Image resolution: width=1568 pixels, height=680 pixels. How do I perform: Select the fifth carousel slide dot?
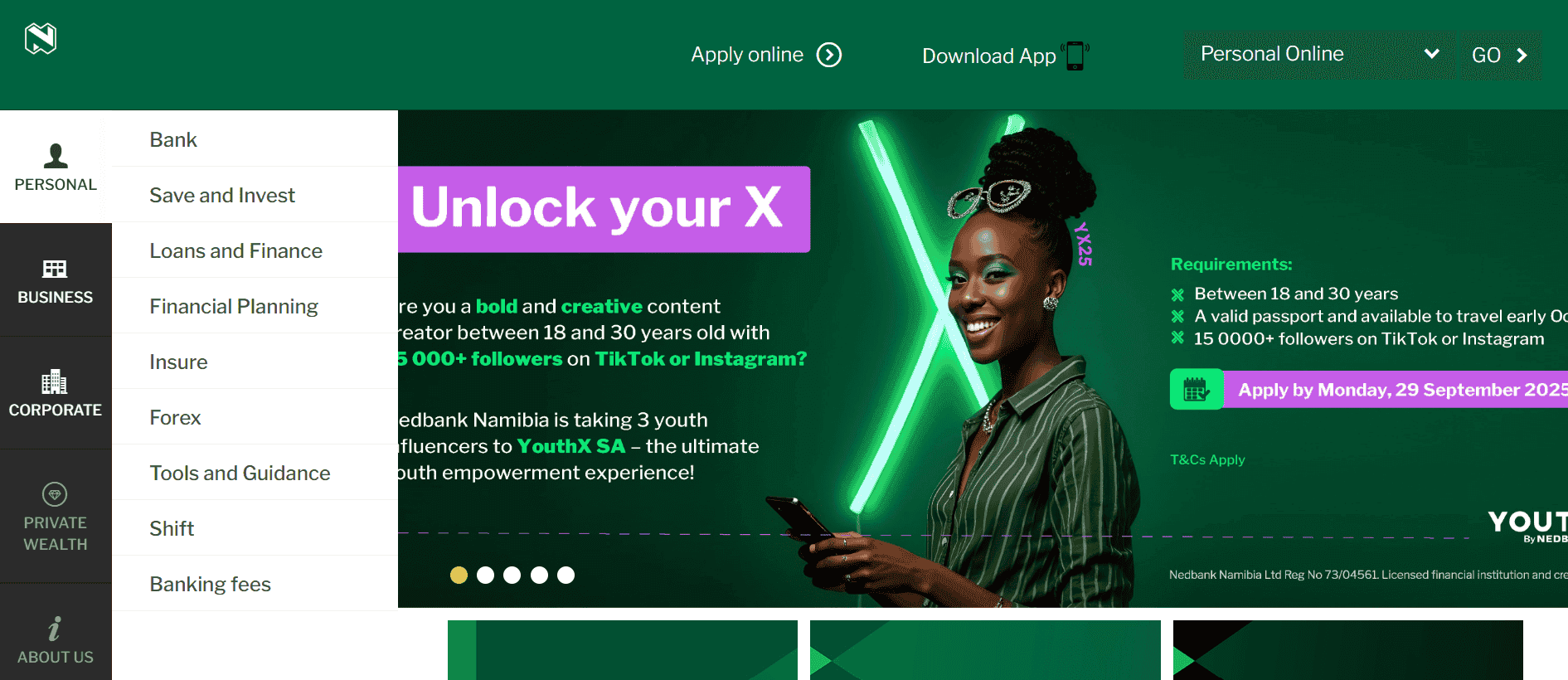tap(566, 575)
